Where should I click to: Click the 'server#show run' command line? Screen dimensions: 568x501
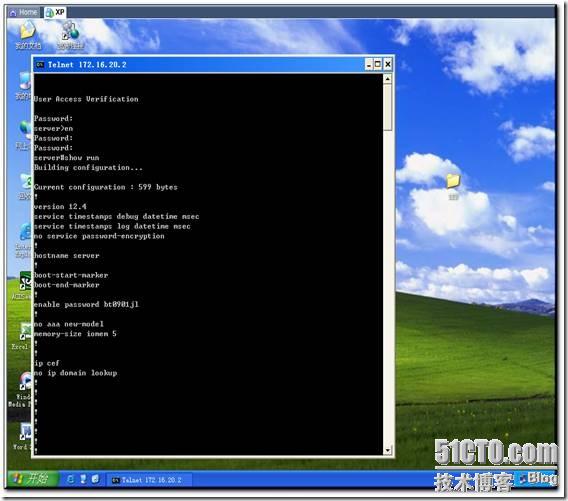coord(66,158)
